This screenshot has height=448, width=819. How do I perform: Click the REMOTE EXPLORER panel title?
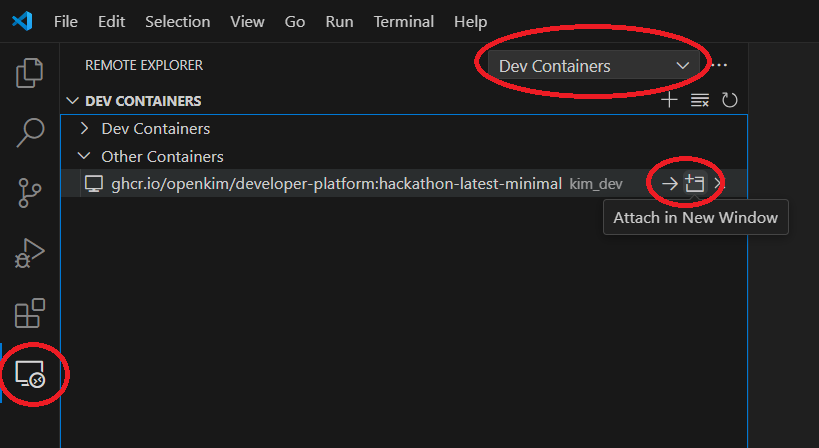(x=144, y=65)
